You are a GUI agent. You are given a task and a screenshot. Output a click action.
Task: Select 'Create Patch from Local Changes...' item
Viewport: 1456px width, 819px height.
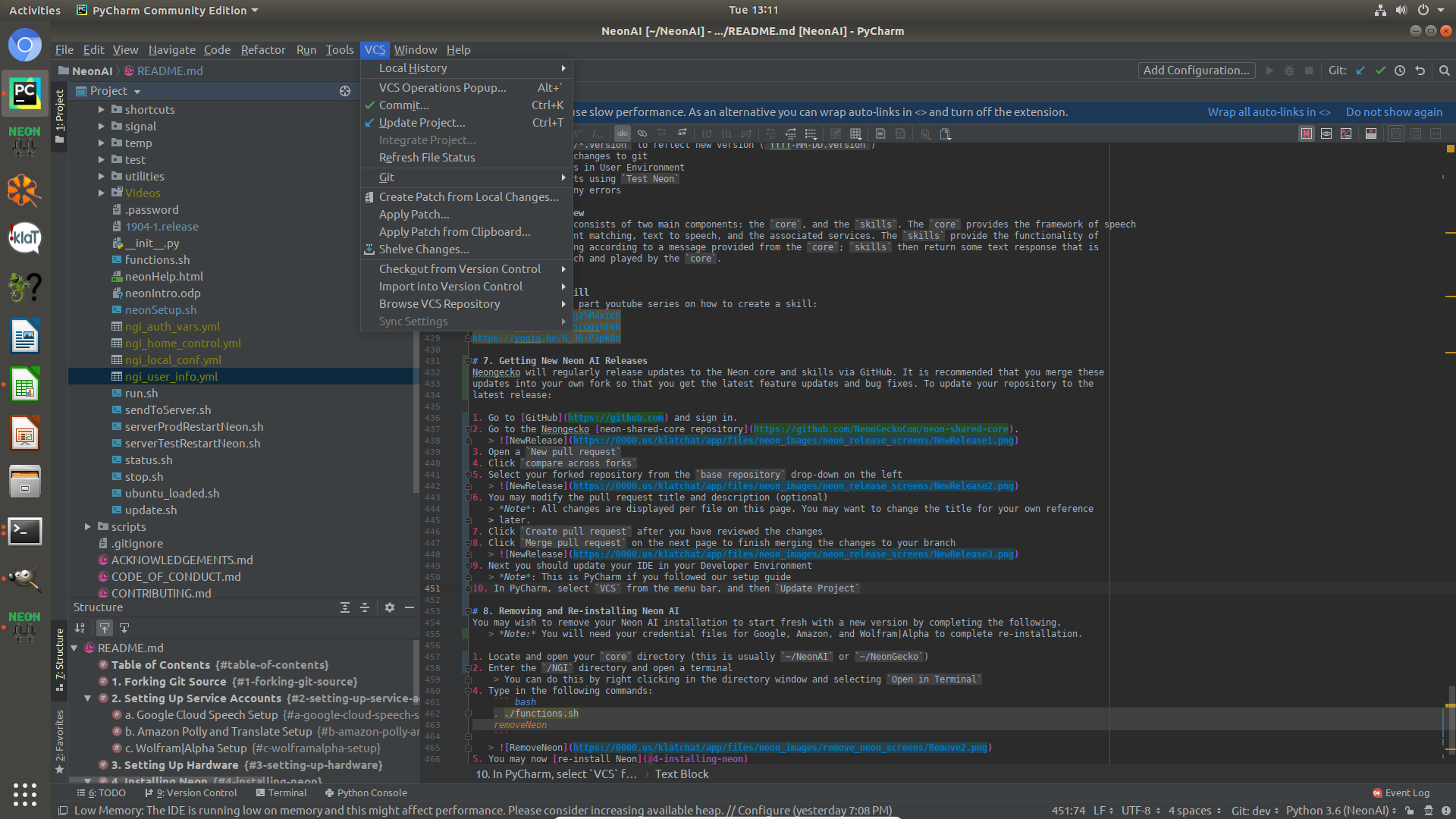point(466,197)
